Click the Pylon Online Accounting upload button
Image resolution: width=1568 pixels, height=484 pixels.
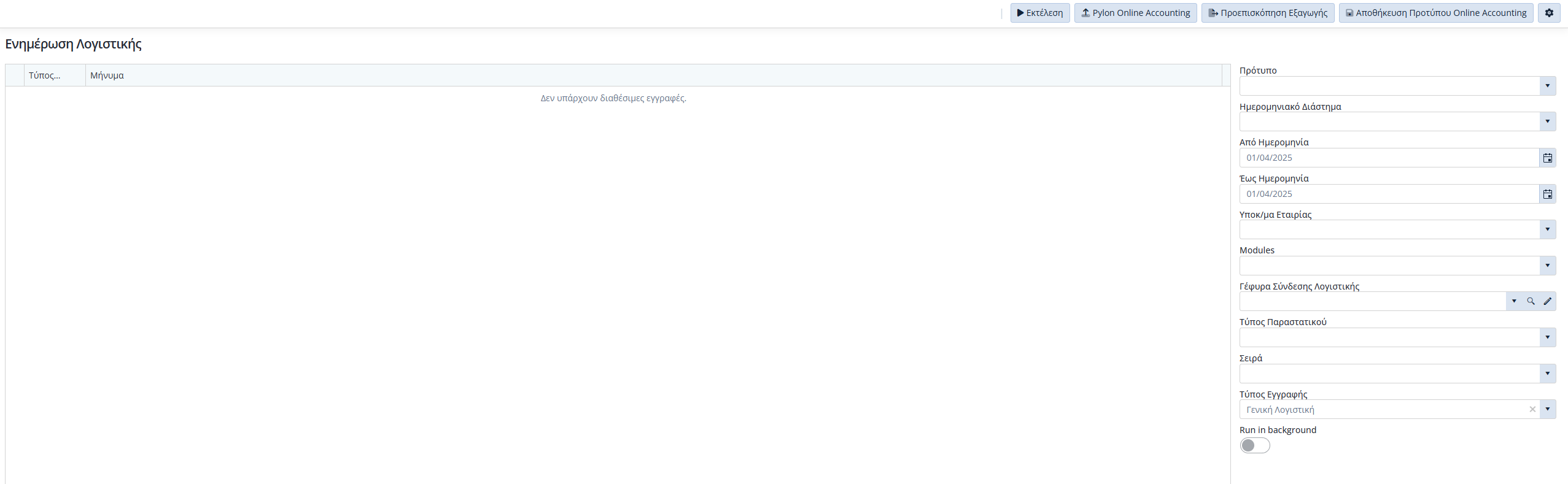coord(1136,13)
